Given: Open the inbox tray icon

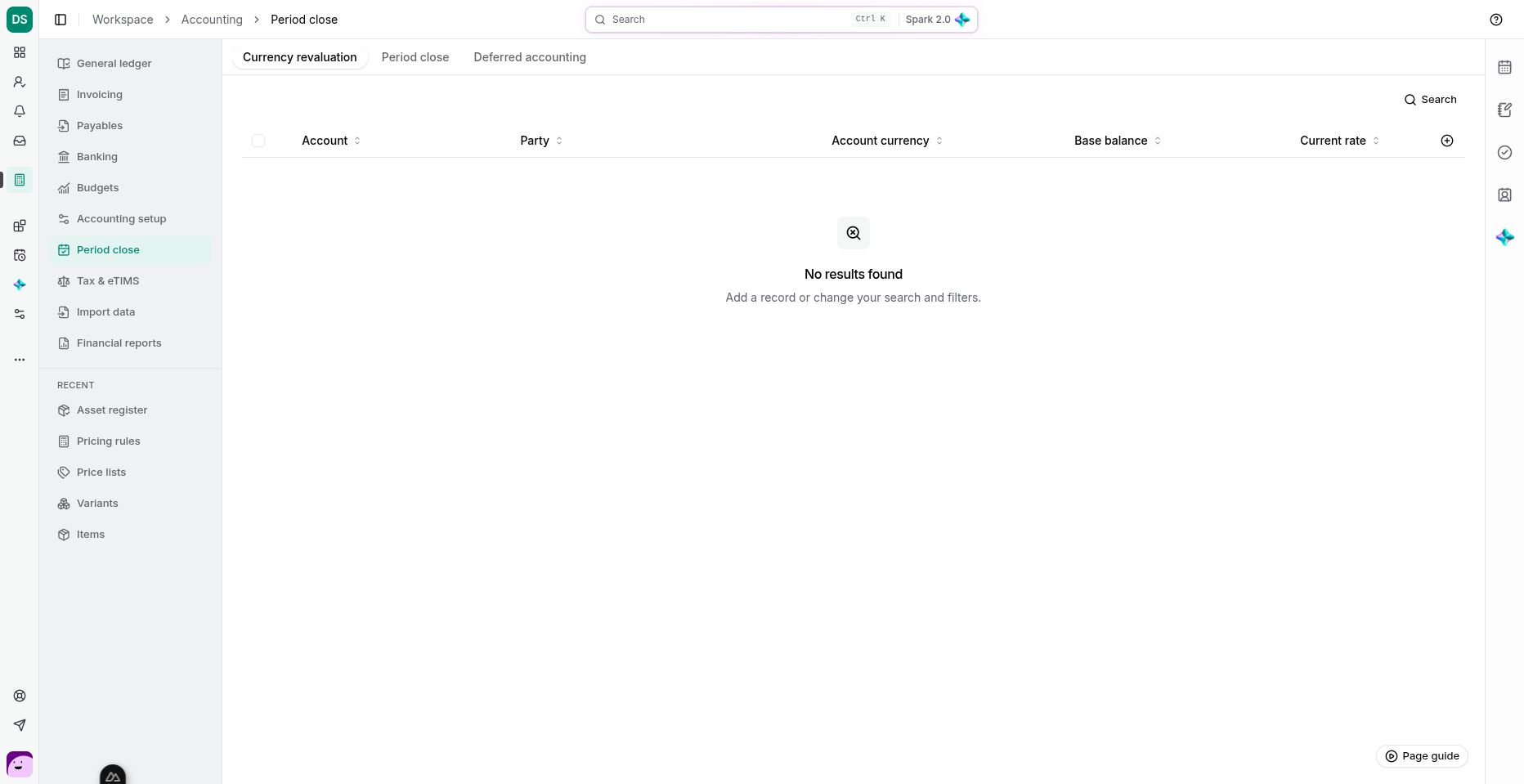Looking at the screenshot, I should 20,141.
